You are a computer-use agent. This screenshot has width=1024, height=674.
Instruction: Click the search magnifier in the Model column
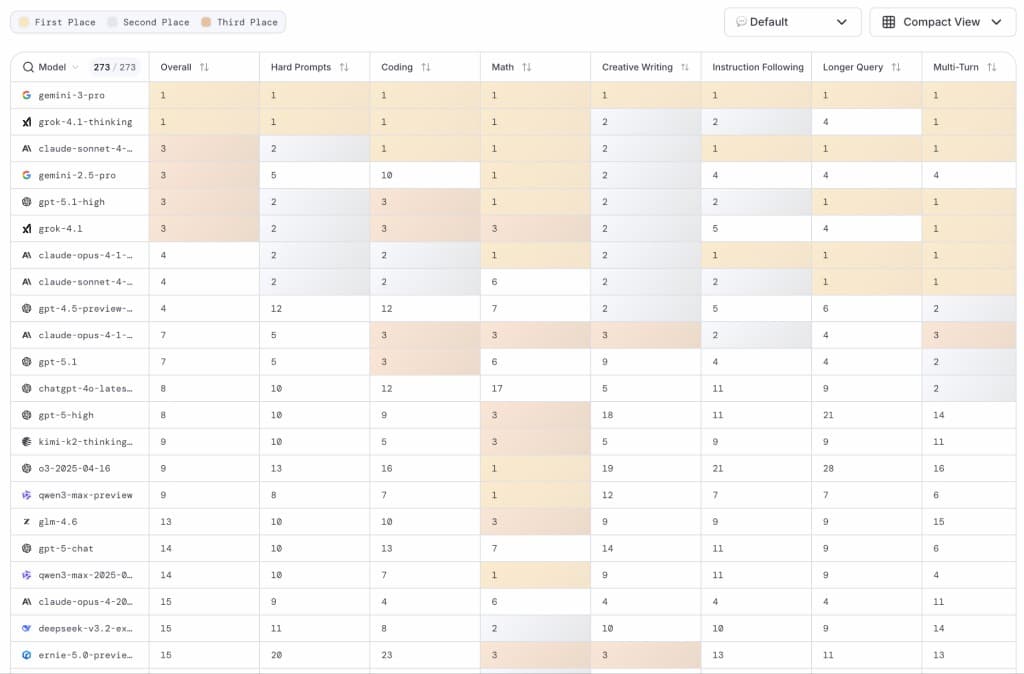pyautogui.click(x=28, y=67)
